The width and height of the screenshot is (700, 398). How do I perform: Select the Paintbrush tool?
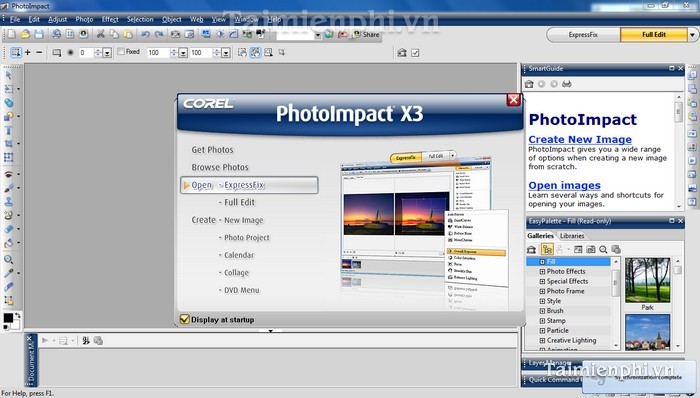8,188
